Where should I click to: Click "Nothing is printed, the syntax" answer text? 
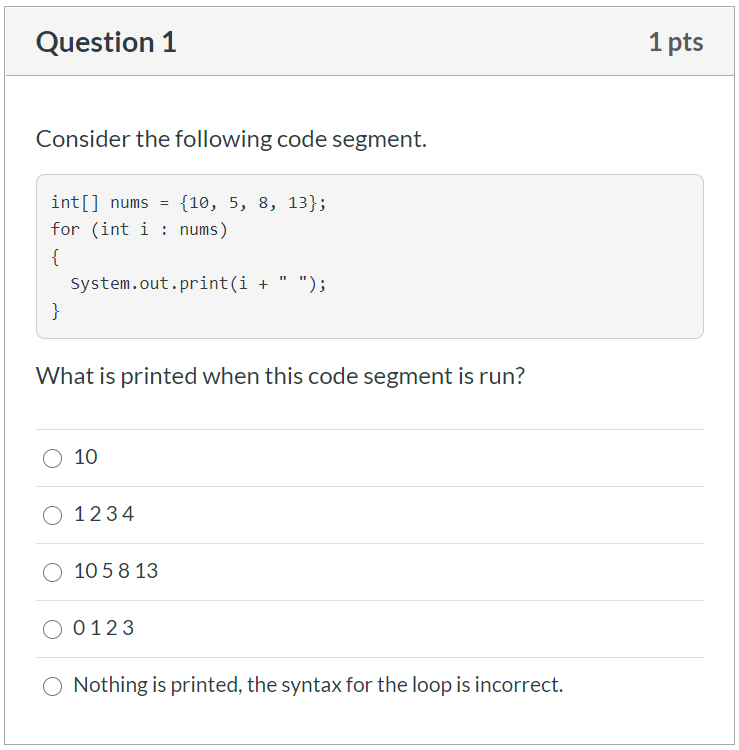tap(318, 684)
